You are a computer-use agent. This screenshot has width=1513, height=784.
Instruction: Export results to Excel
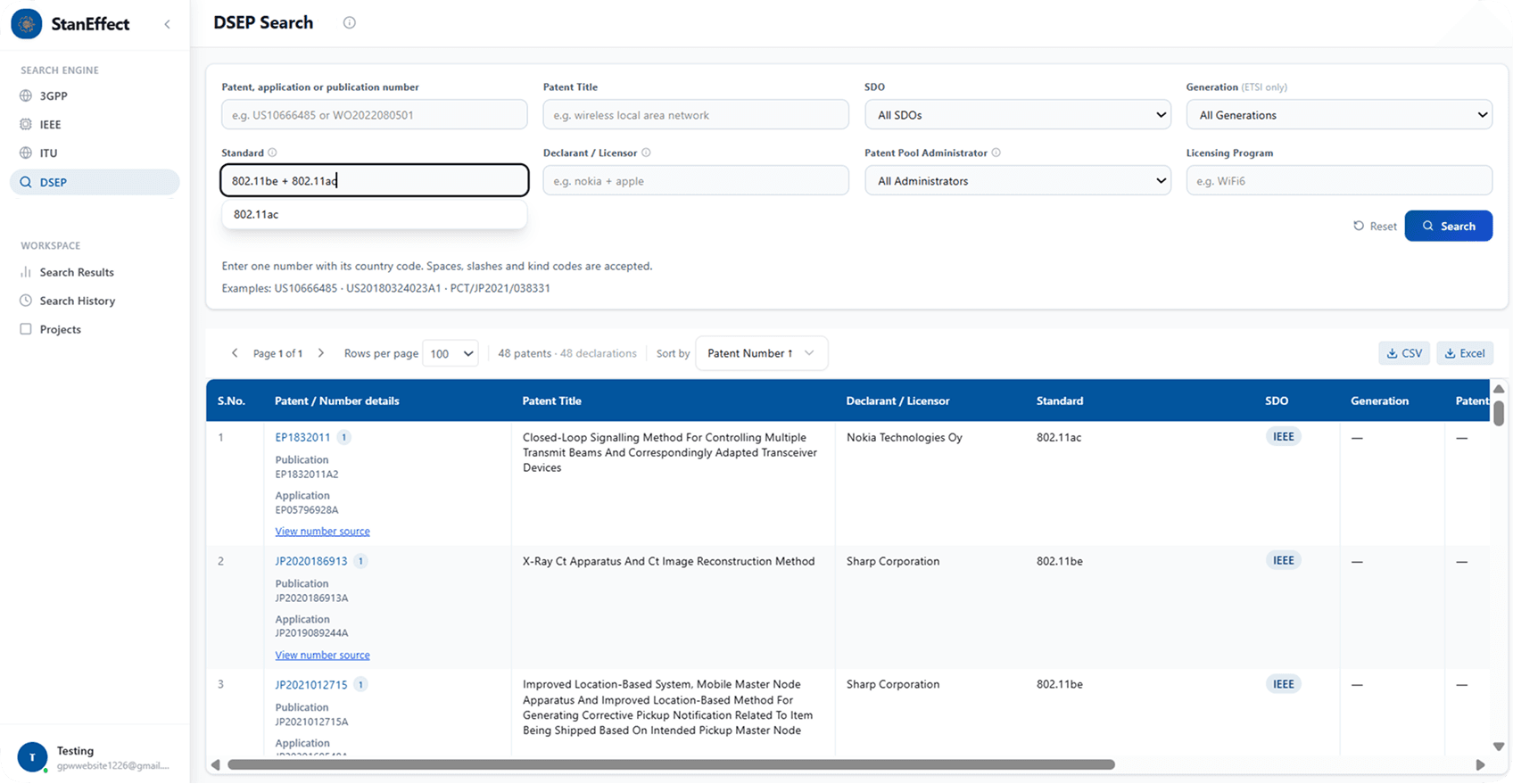[x=1465, y=353]
